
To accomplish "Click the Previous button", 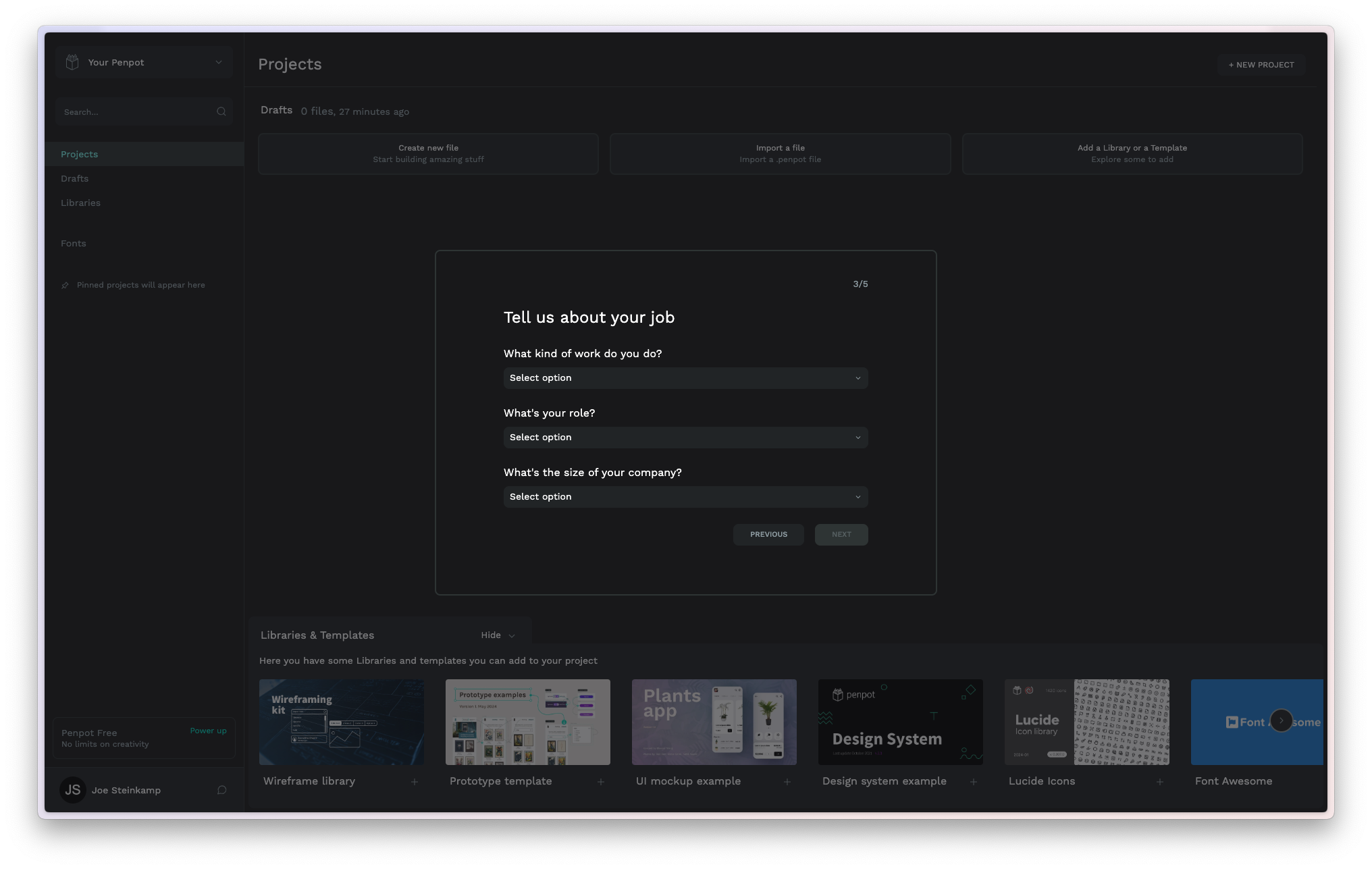I will coord(768,535).
